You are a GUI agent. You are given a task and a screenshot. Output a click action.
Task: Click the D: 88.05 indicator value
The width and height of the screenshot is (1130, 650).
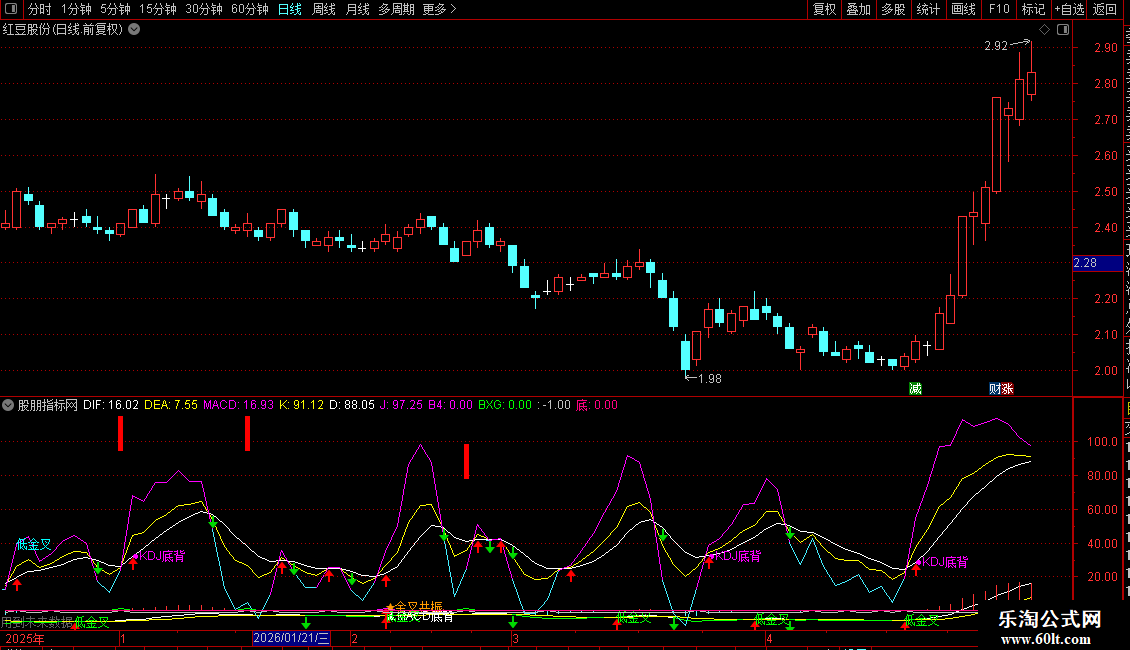pos(352,405)
